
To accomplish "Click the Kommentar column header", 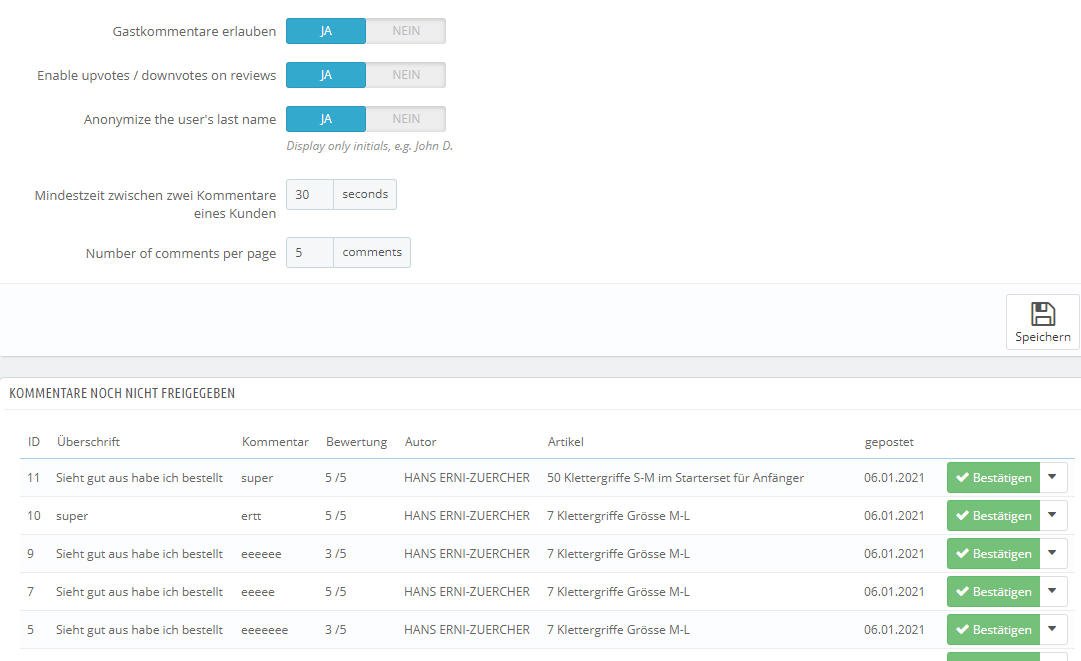I will (275, 442).
